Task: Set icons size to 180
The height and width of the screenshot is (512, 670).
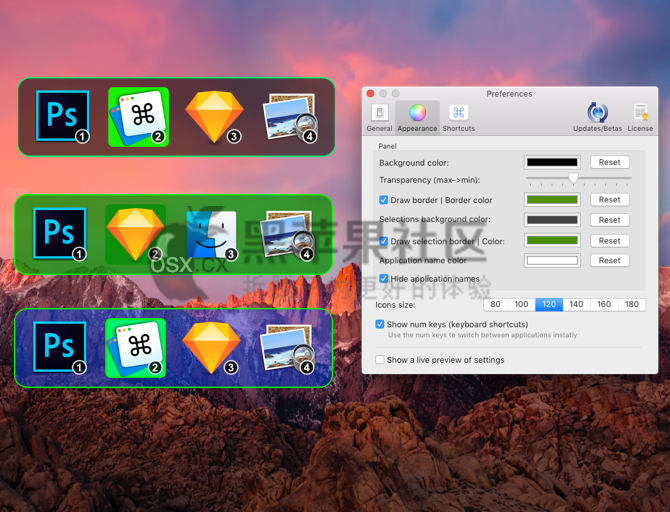Action: pos(632,304)
